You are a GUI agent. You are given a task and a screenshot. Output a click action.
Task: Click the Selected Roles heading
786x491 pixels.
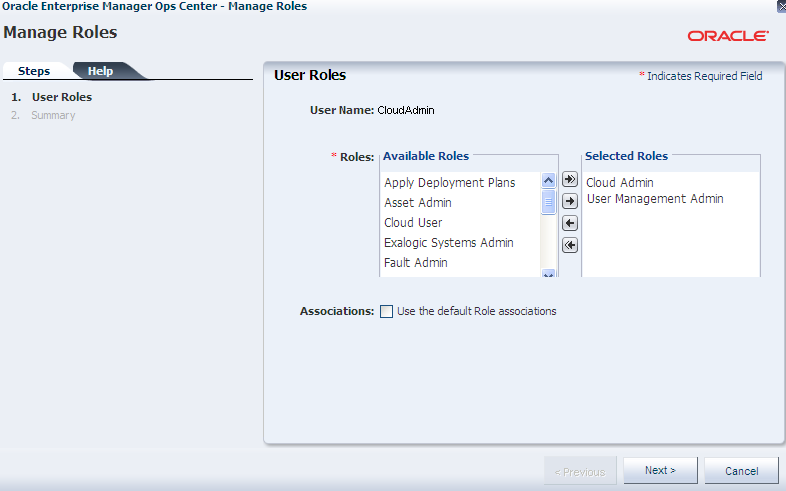pyautogui.click(x=626, y=156)
